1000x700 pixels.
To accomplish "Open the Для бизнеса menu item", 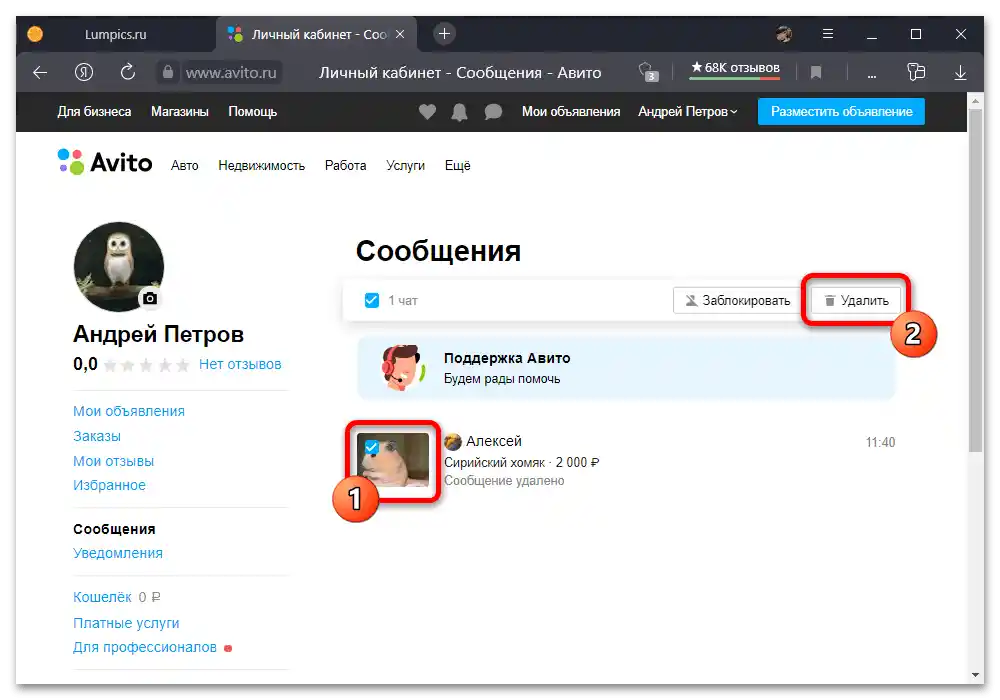I will coord(94,112).
